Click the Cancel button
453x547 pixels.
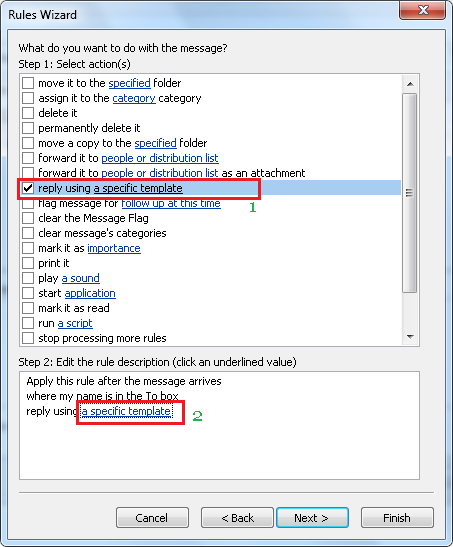point(152,518)
